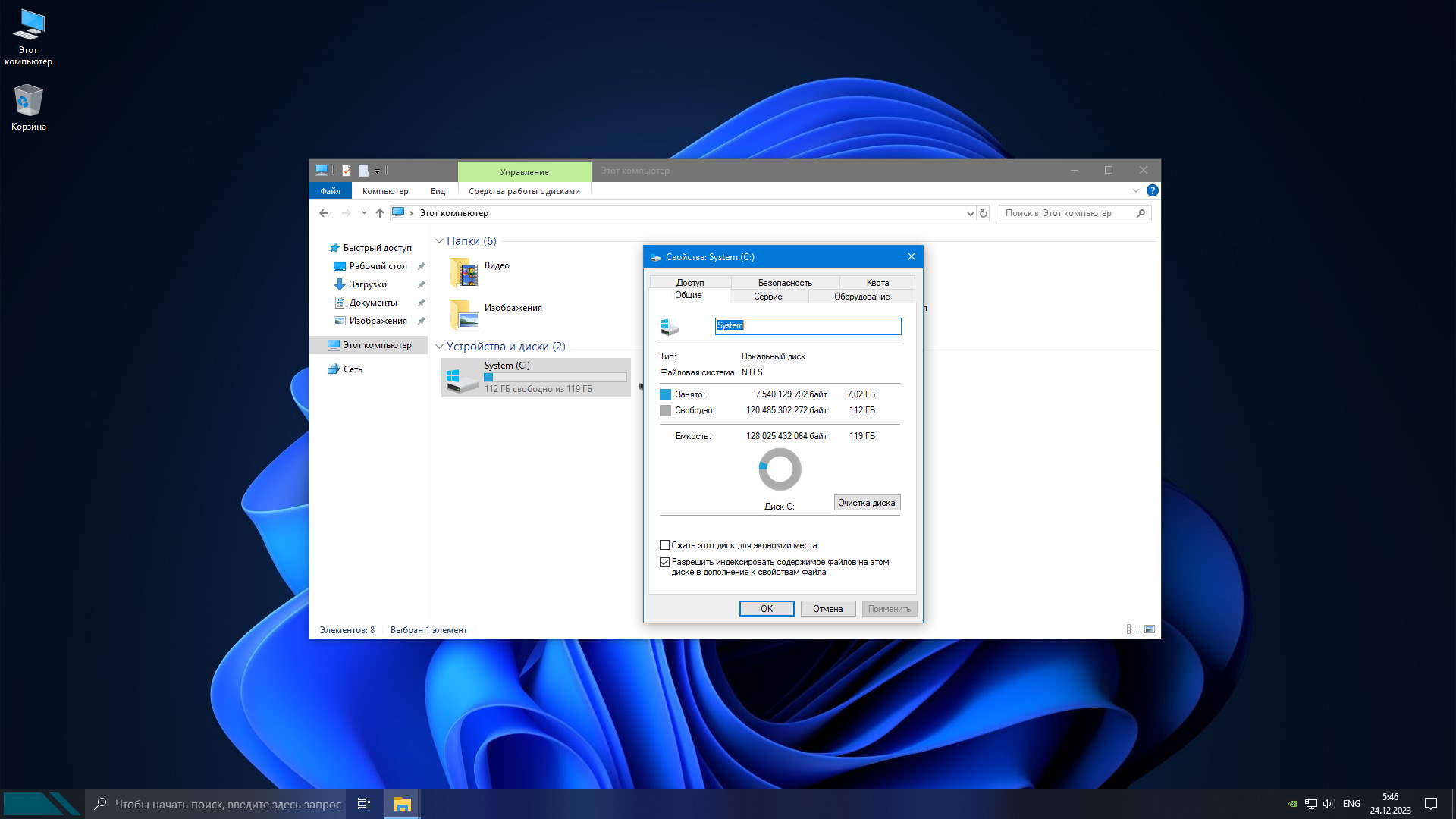Click the drive label name field

pos(808,325)
